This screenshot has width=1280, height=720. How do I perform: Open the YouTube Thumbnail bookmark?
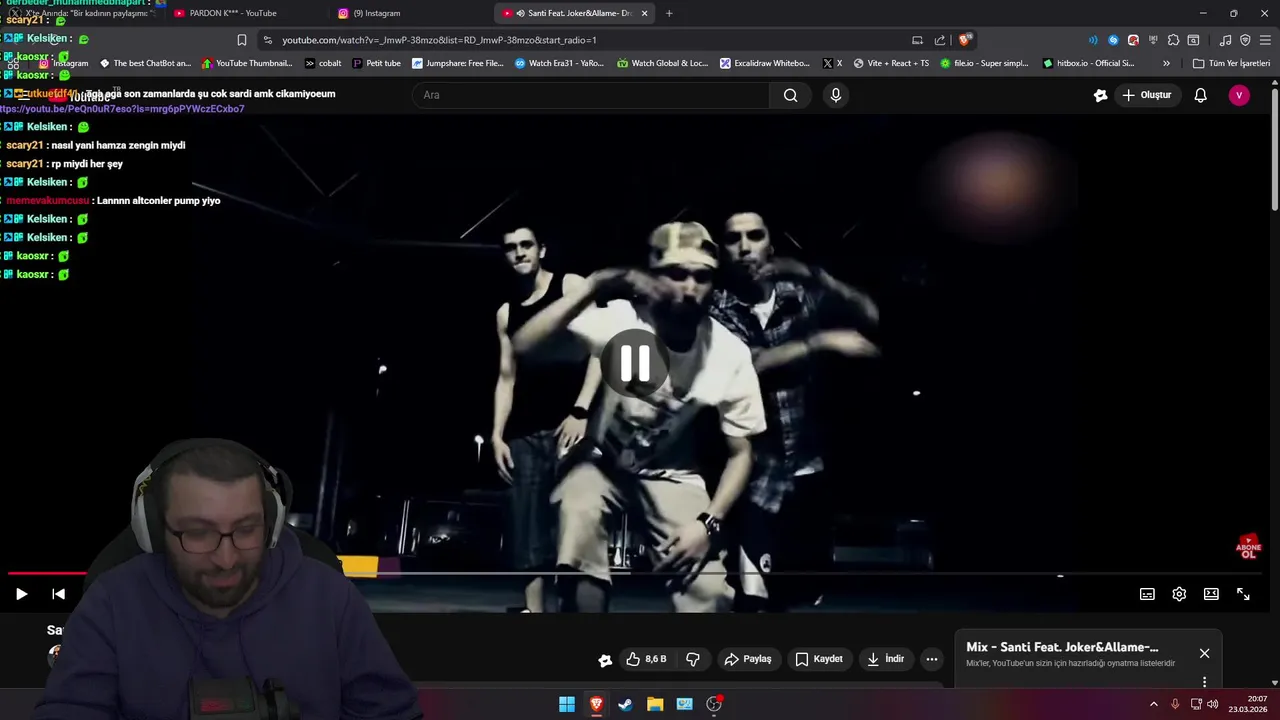coord(247,63)
